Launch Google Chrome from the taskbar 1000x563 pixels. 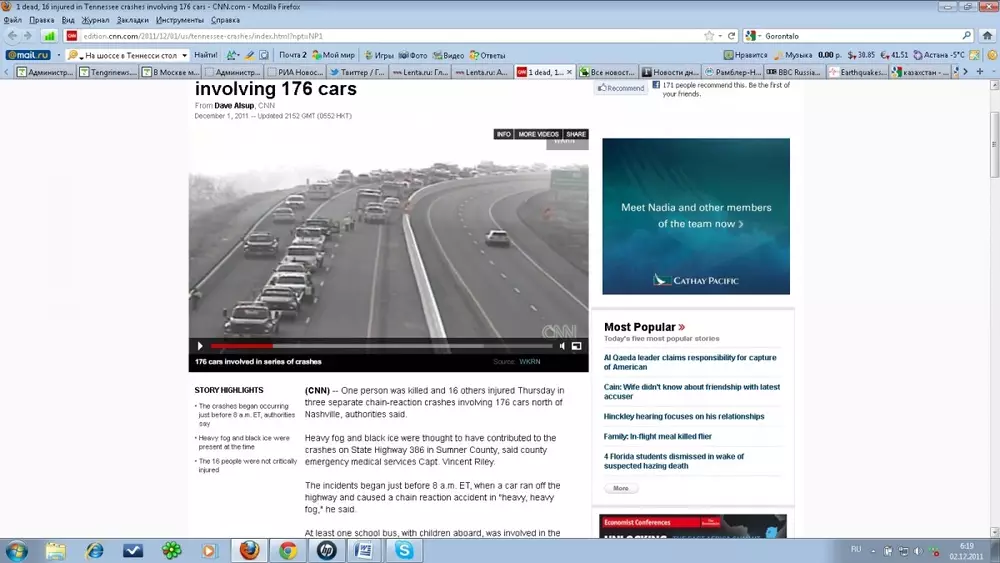[288, 550]
